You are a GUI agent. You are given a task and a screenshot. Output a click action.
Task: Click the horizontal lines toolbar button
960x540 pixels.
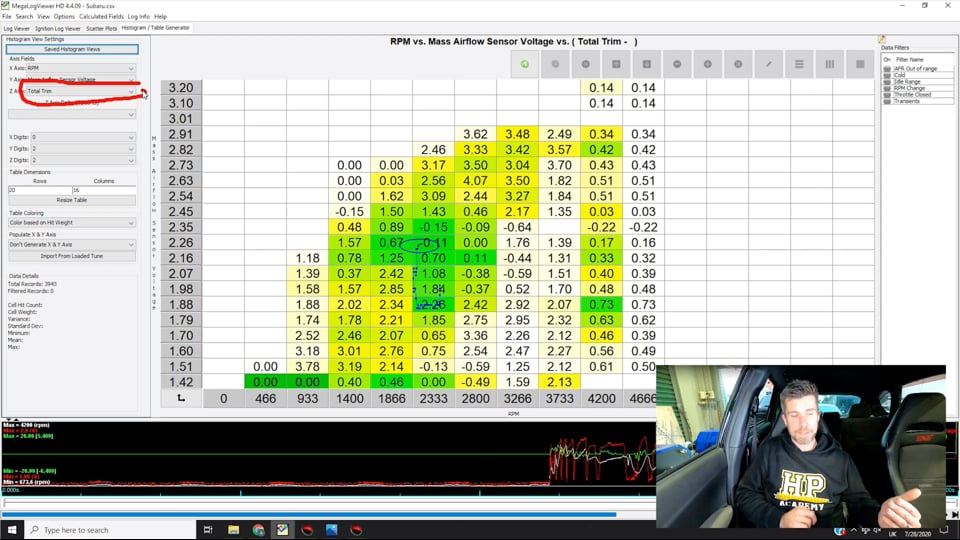click(799, 64)
